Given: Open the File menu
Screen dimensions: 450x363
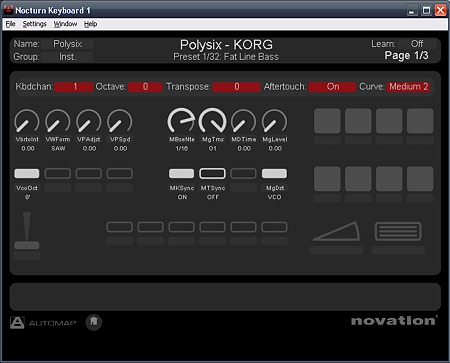Looking at the screenshot, I should coord(10,24).
